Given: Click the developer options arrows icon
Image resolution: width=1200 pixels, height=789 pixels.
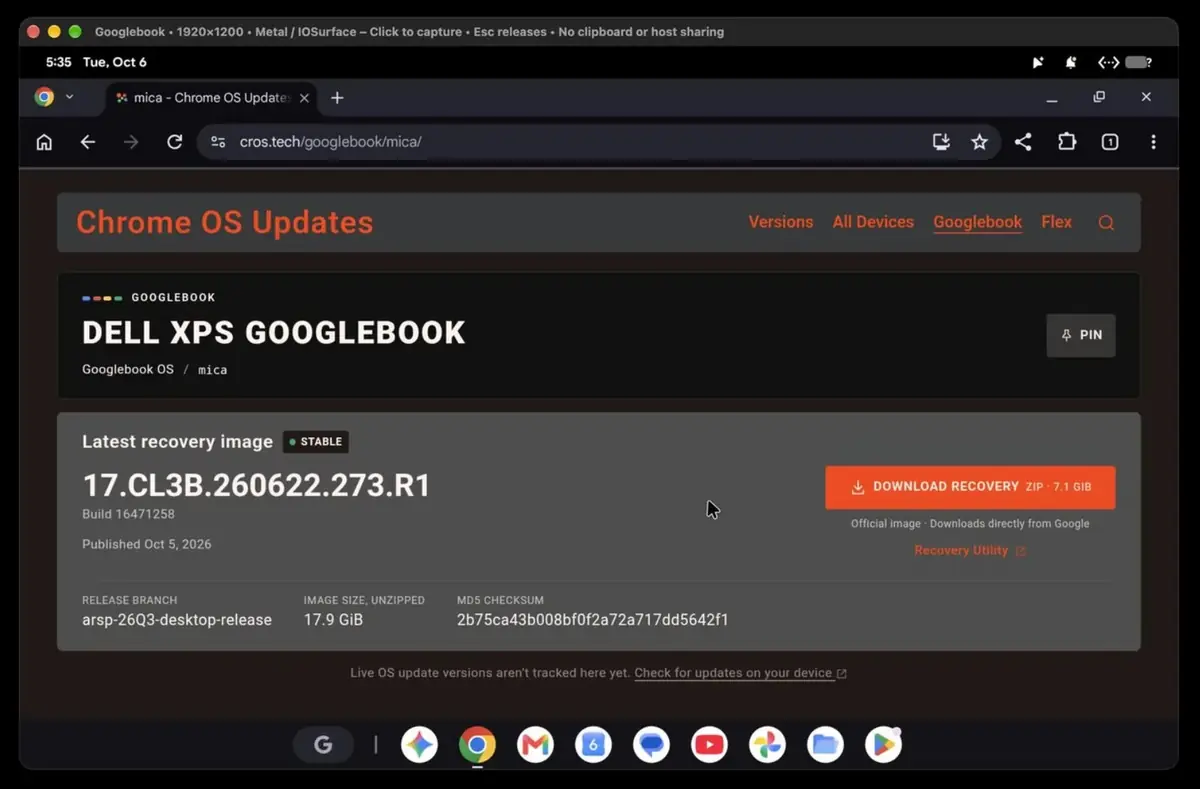Looking at the screenshot, I should 1108,62.
